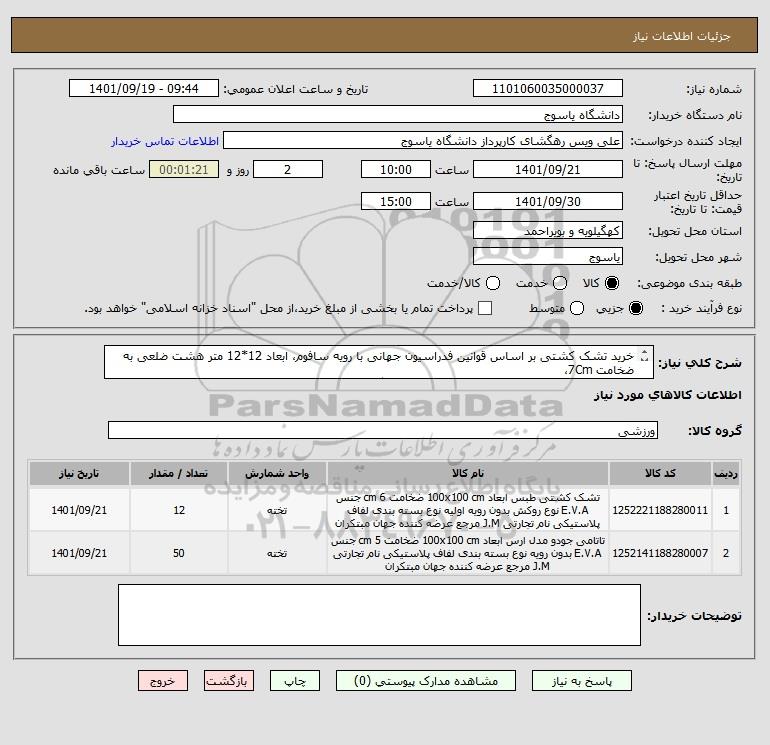Click the goods group field ورزشی

383,430
